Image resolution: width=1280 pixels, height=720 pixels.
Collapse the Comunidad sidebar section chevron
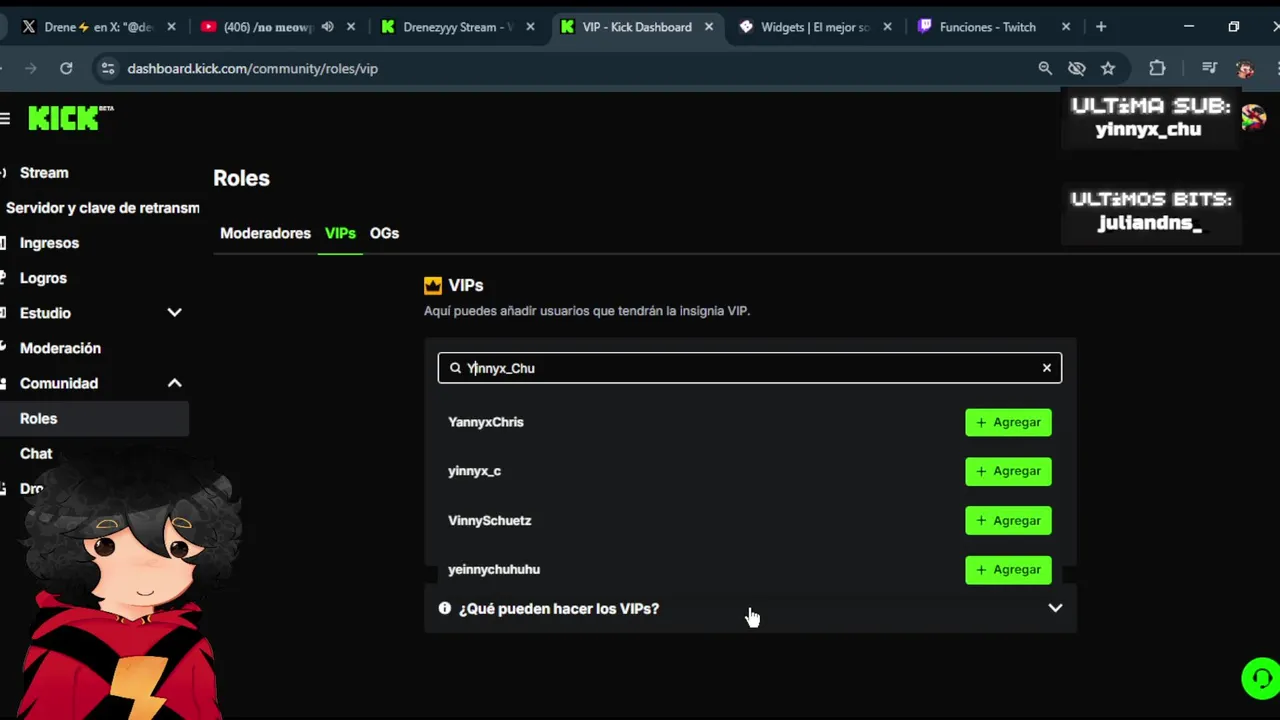coord(174,383)
